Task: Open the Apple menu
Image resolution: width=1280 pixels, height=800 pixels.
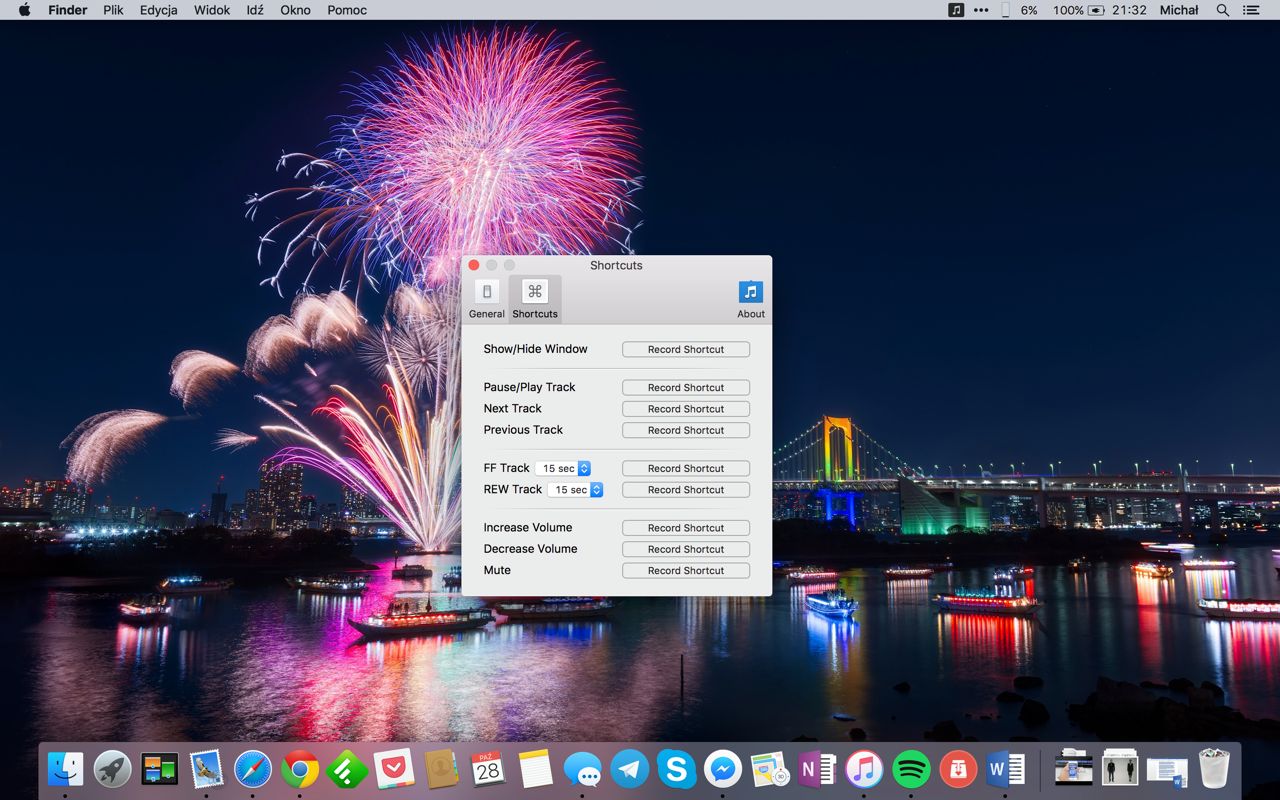Action: 25,10
